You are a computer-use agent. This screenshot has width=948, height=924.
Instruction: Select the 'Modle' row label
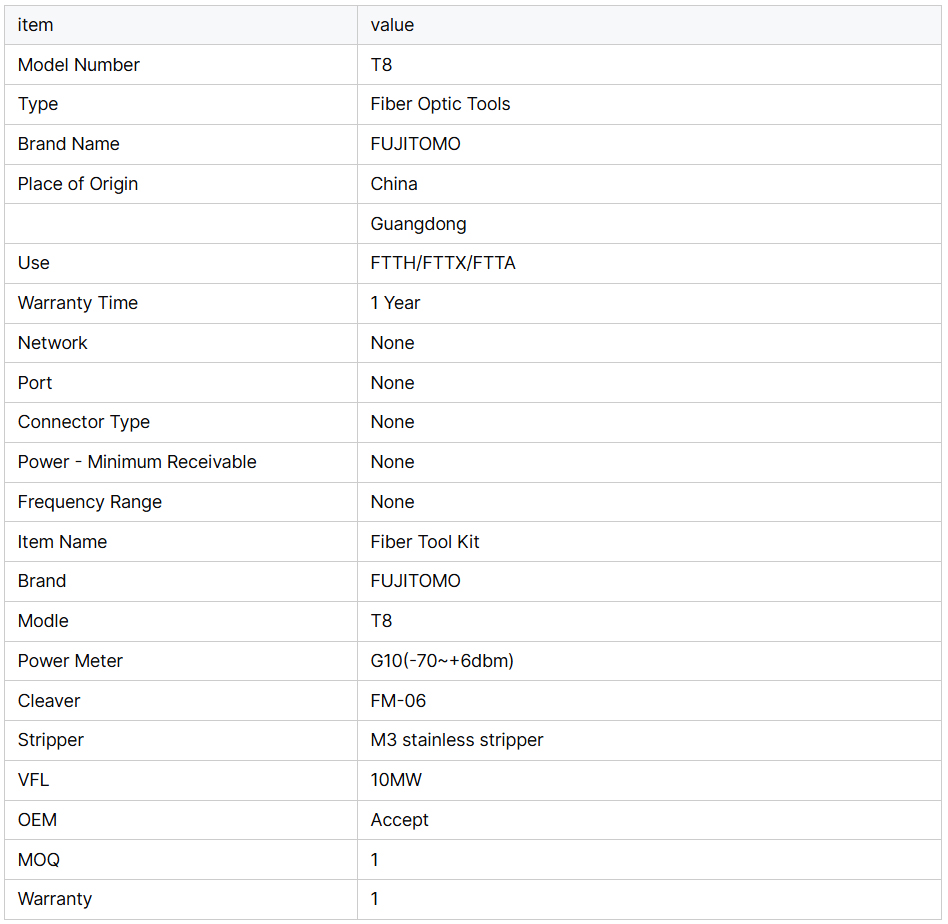(43, 621)
